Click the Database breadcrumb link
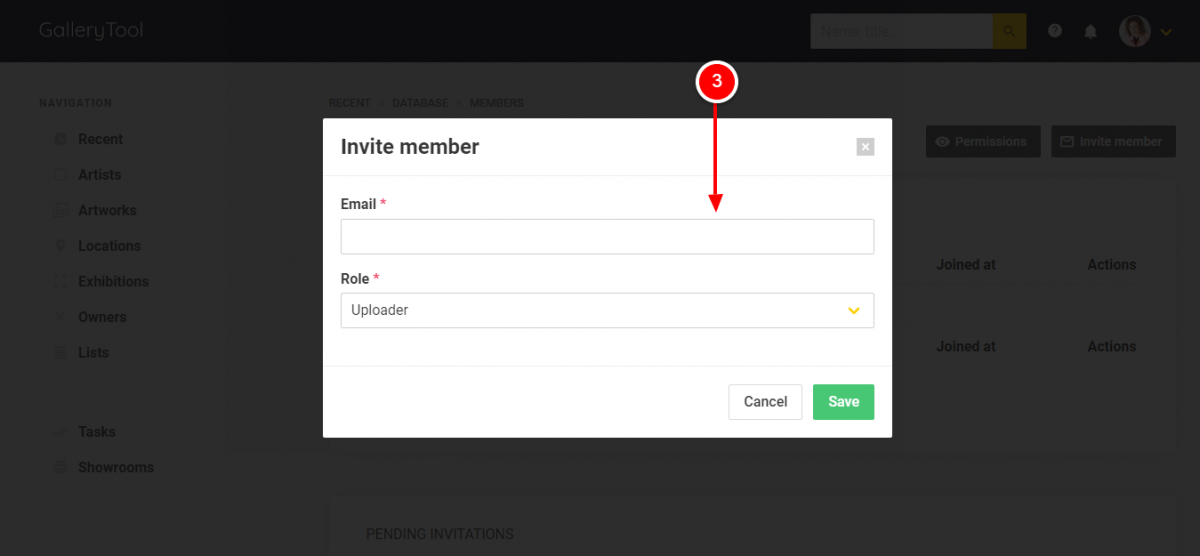Viewport: 1200px width, 556px height. (420, 103)
